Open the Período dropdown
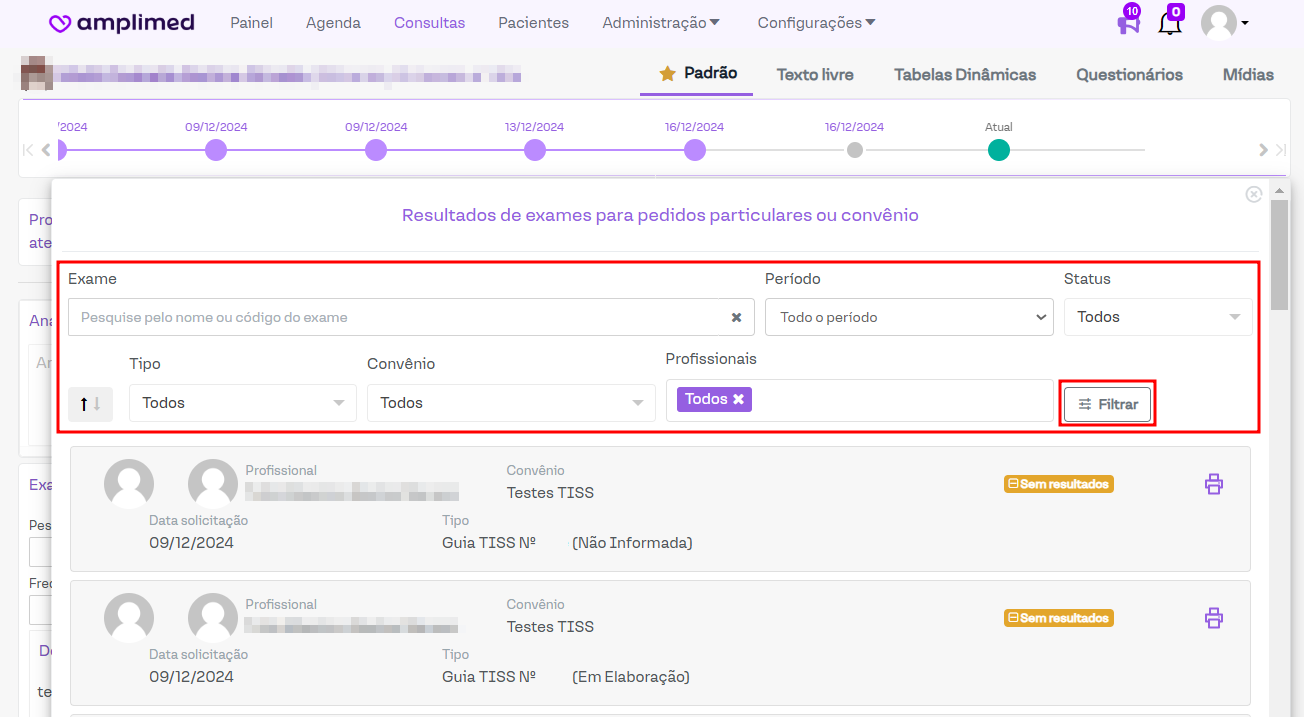 tap(908, 317)
